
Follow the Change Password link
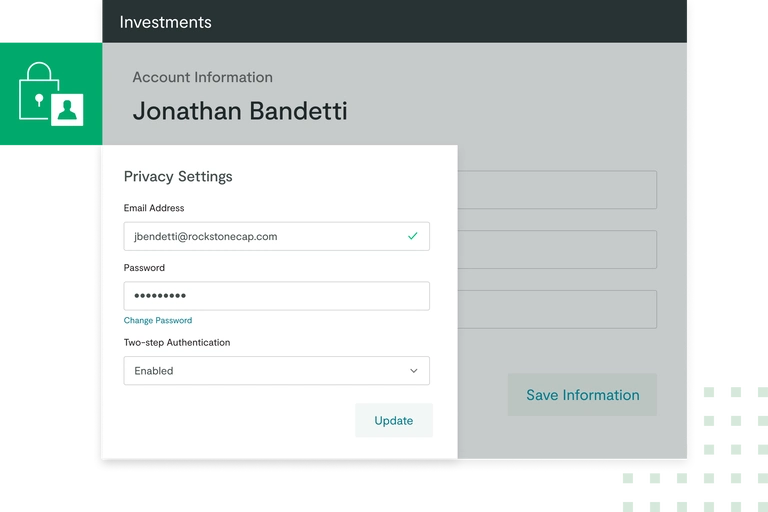click(158, 321)
